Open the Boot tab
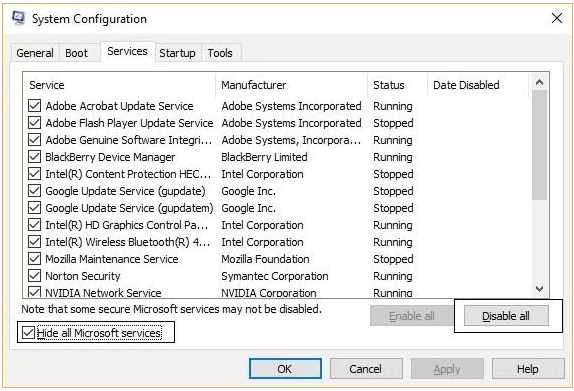 click(x=77, y=53)
